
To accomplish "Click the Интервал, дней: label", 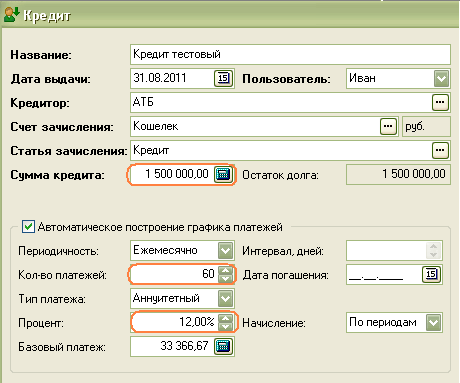I will [x=283, y=251].
